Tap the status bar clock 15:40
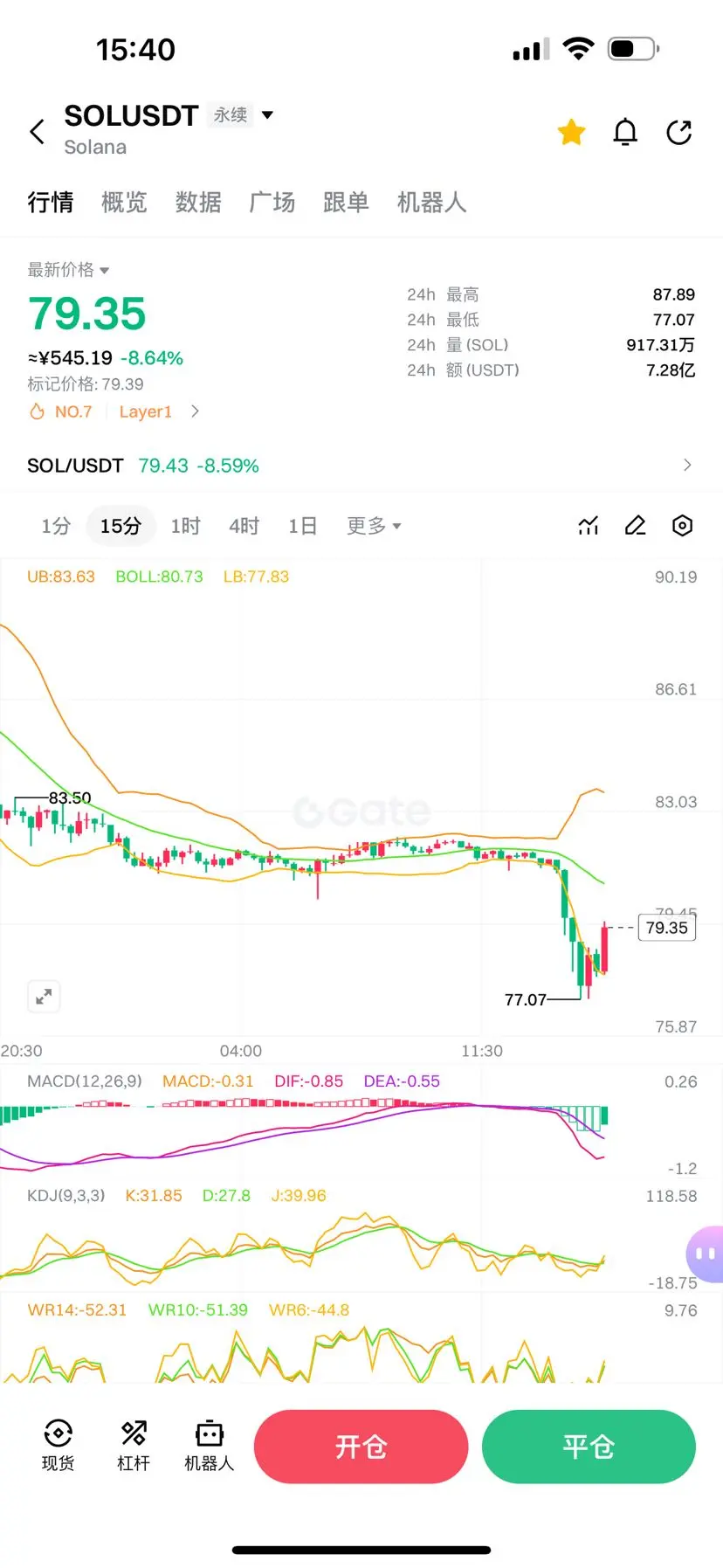Image resolution: width=723 pixels, height=1568 pixels. 135,50
